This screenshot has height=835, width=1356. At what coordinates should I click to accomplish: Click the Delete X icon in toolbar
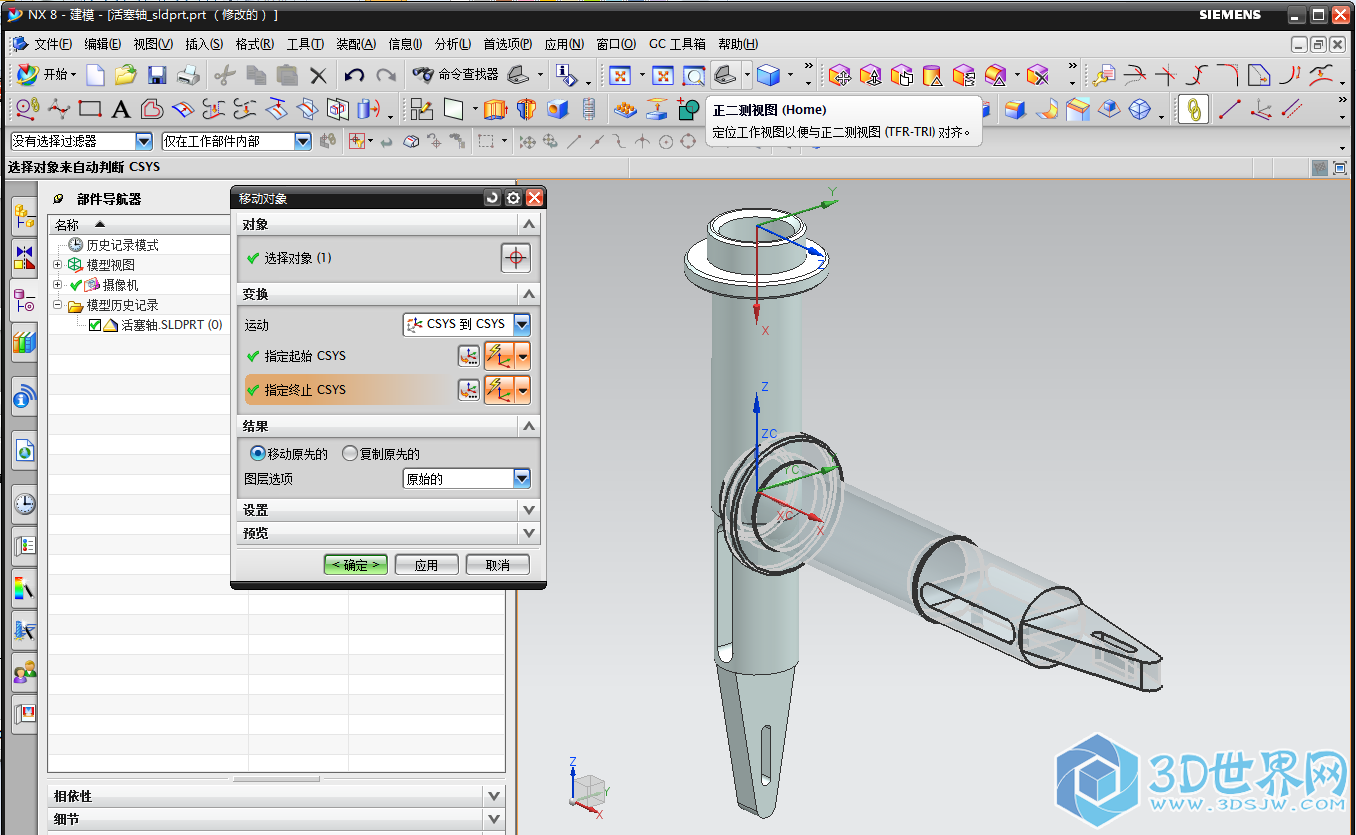[318, 75]
